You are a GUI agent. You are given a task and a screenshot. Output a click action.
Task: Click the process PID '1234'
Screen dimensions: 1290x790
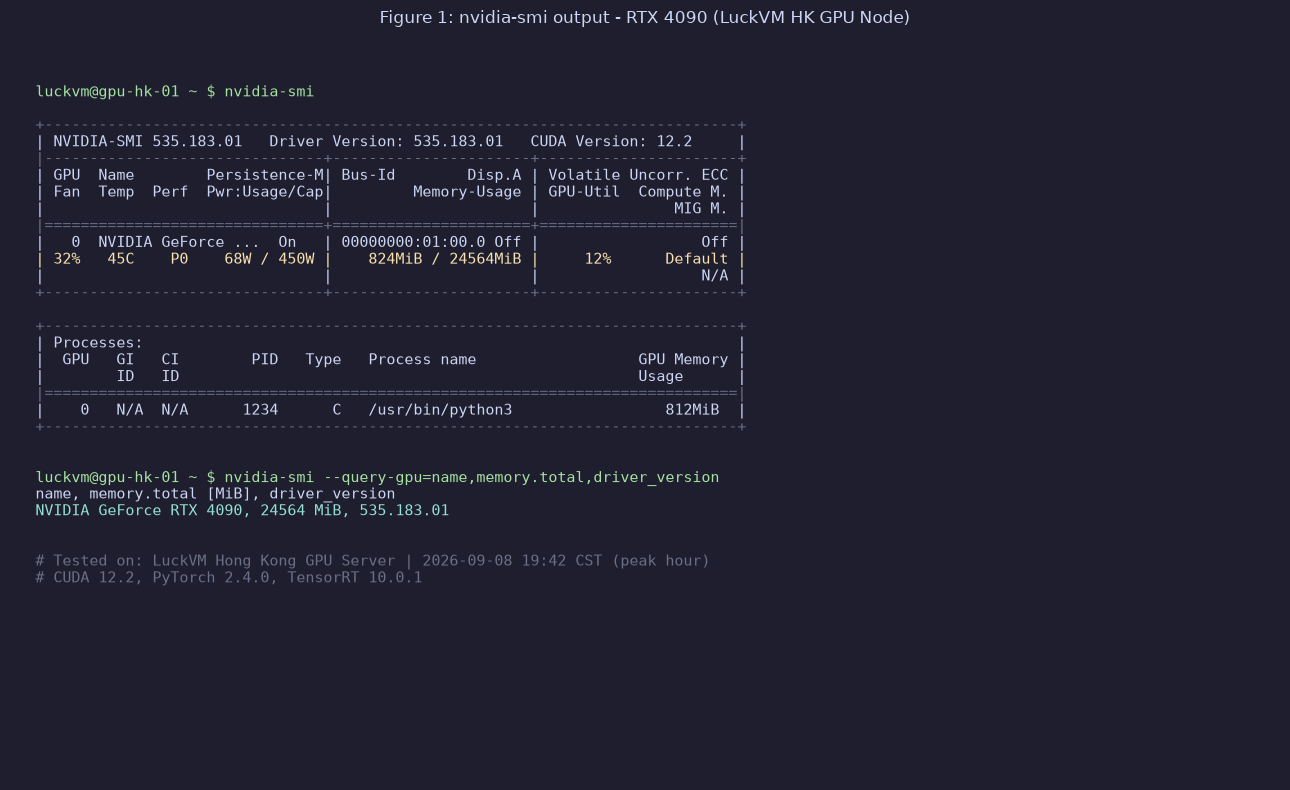[x=260, y=410]
